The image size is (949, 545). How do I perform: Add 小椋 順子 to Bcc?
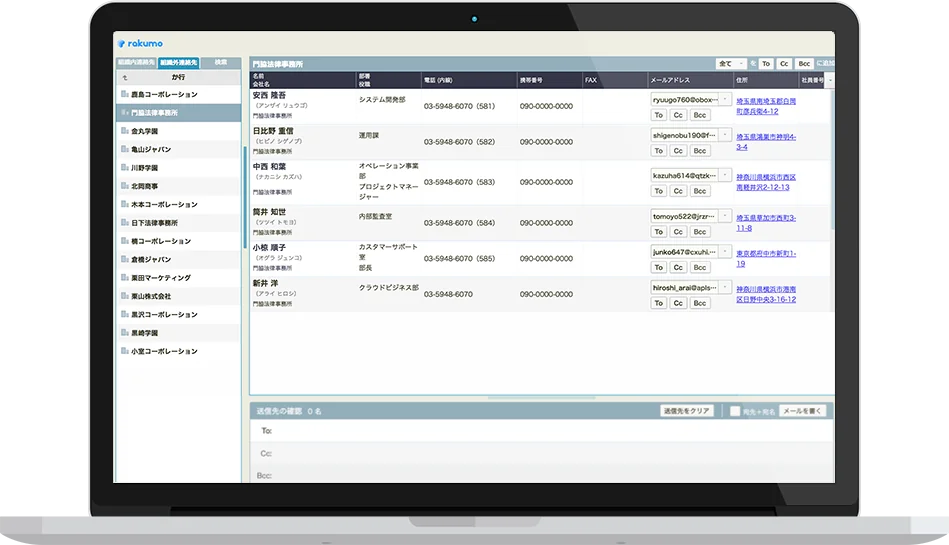(x=700, y=268)
